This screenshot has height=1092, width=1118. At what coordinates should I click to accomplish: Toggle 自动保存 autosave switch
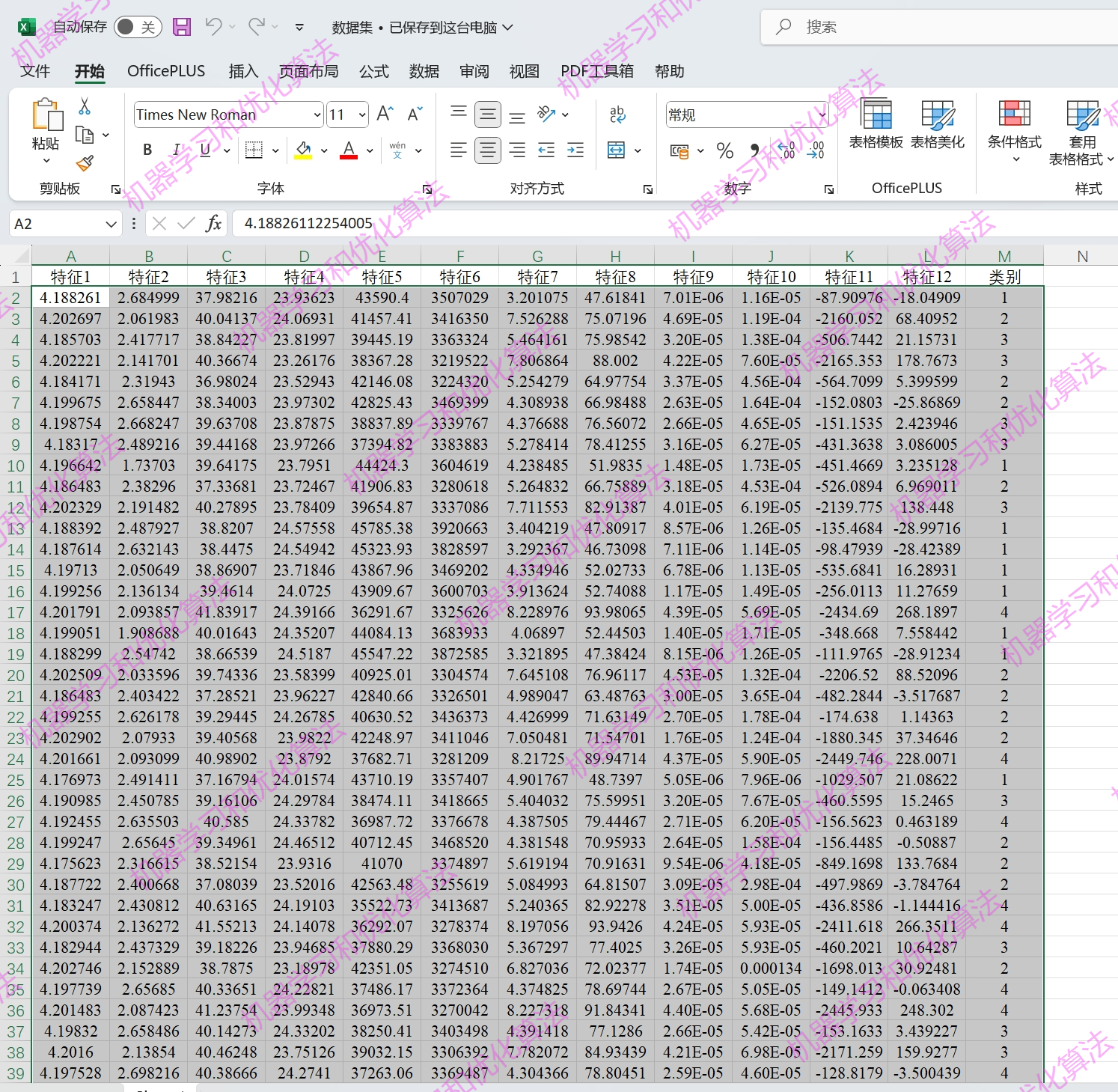tap(138, 26)
